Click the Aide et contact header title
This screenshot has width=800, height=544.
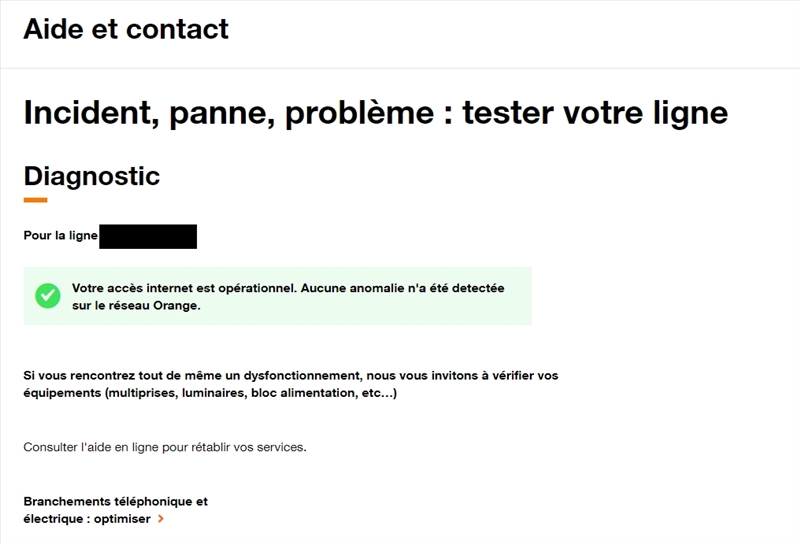pyautogui.click(x=126, y=29)
